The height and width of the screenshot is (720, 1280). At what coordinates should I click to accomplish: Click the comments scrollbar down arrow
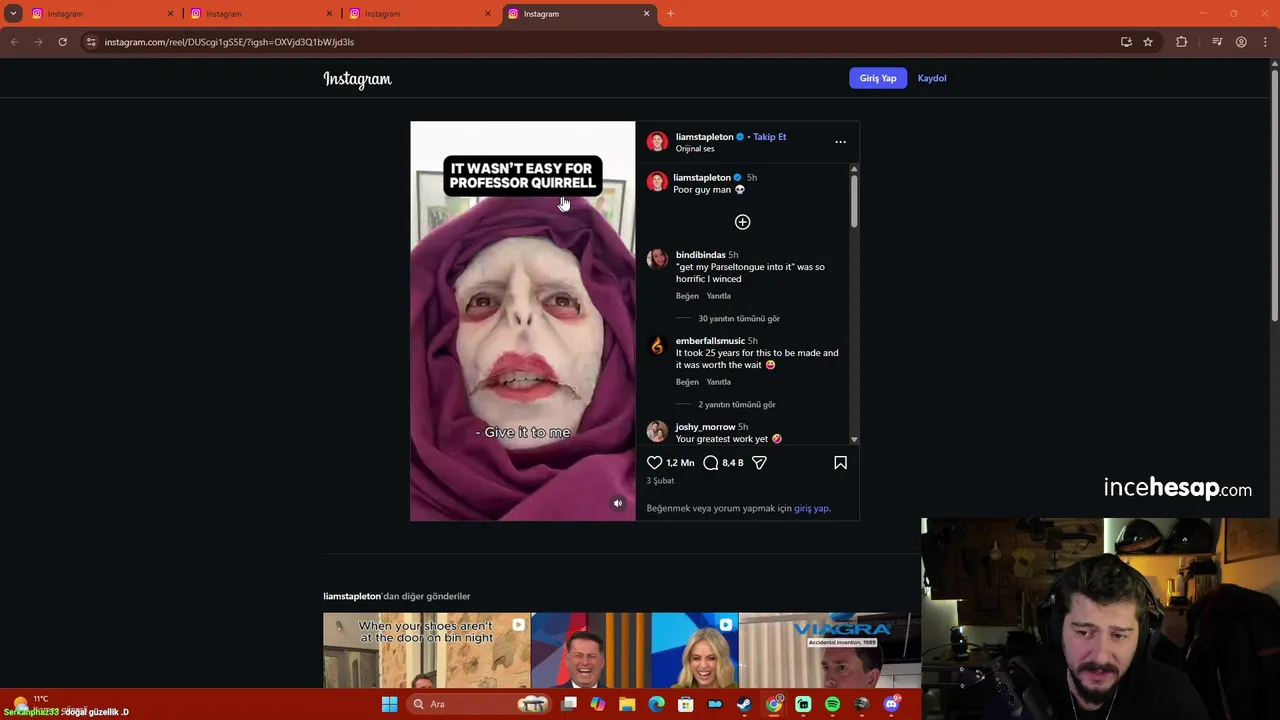[854, 440]
